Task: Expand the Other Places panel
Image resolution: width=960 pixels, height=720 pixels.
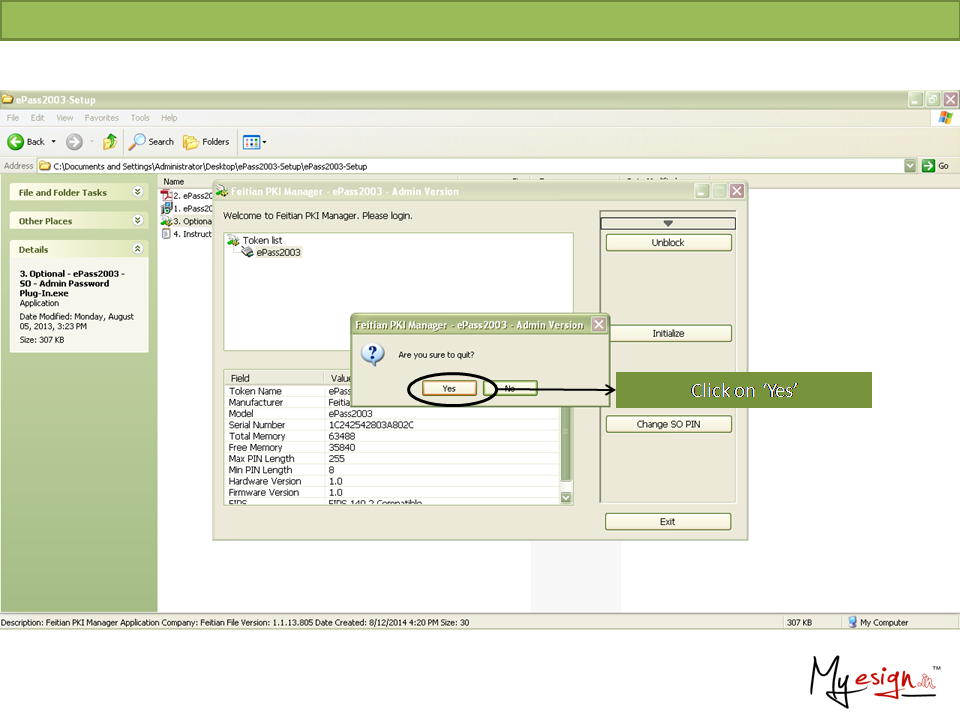Action: (138, 221)
